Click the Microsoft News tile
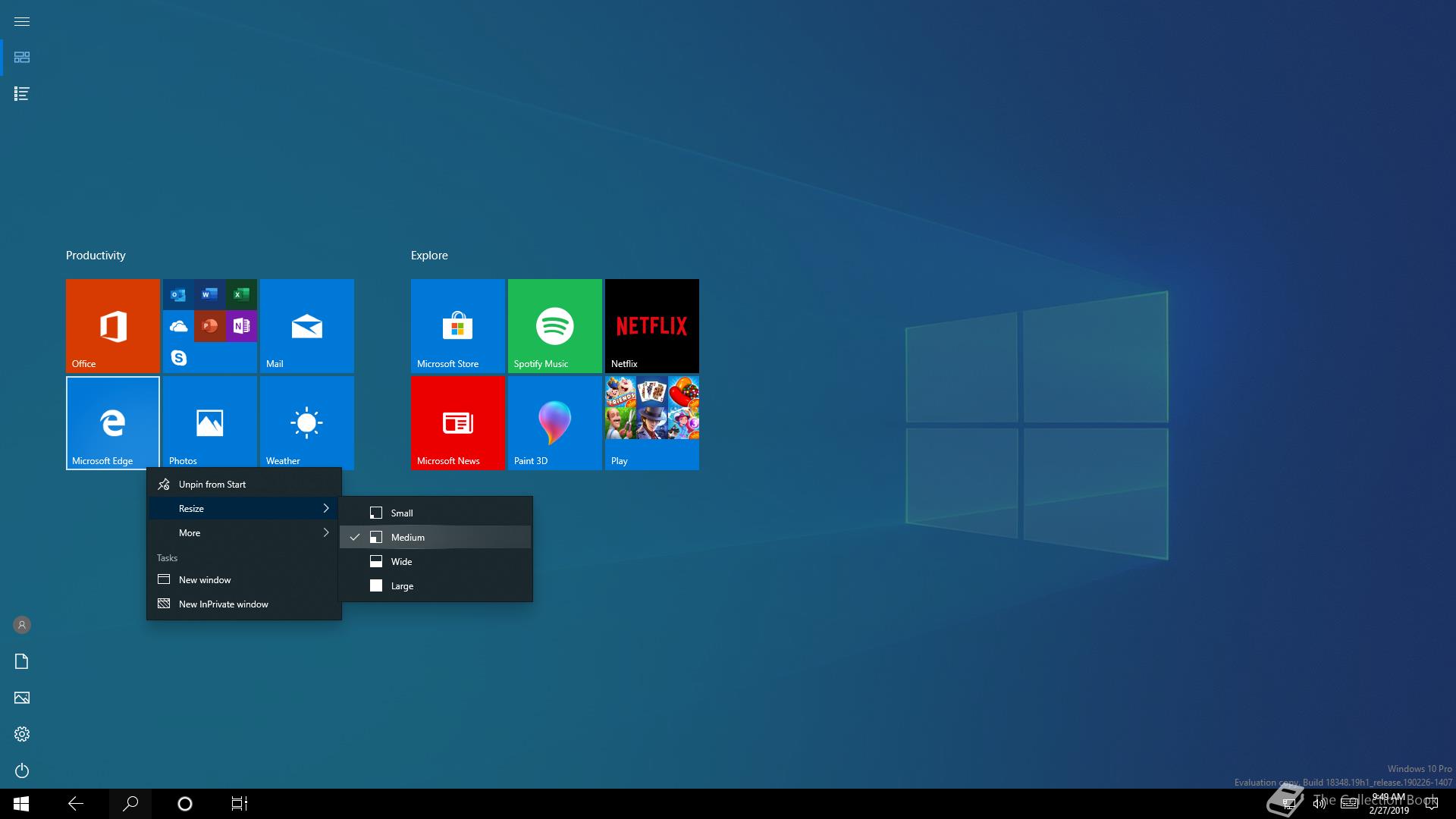This screenshot has height=819, width=1456. (x=457, y=422)
